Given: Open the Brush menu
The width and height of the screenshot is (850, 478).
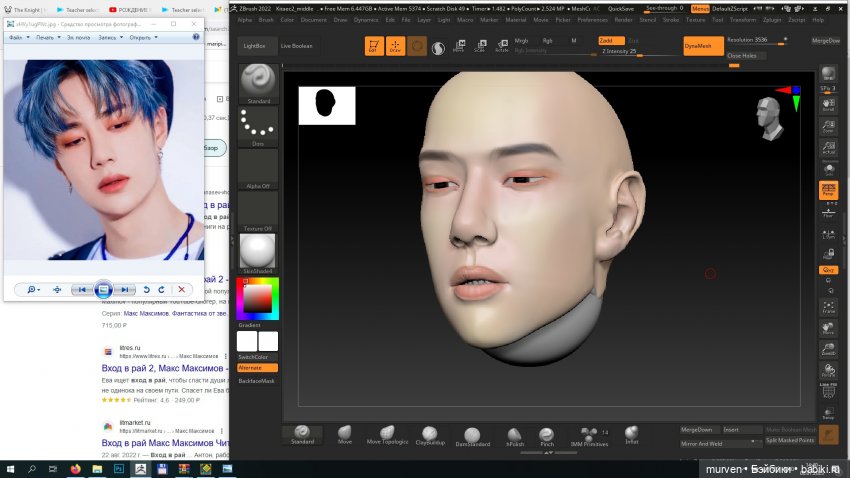Looking at the screenshot, I should click(x=266, y=20).
